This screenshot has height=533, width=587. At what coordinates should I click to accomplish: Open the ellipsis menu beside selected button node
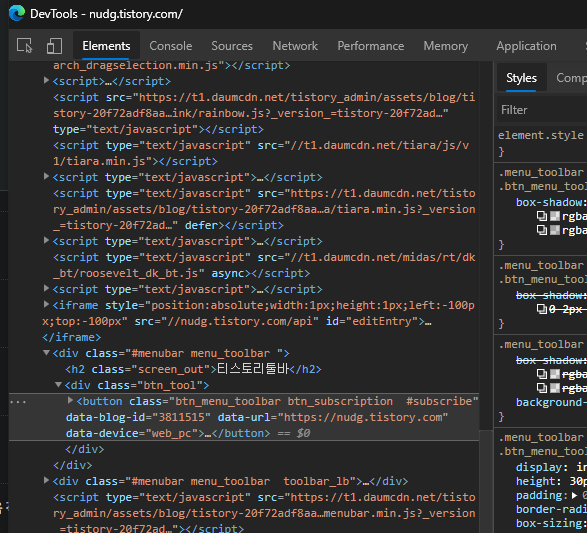[18, 402]
